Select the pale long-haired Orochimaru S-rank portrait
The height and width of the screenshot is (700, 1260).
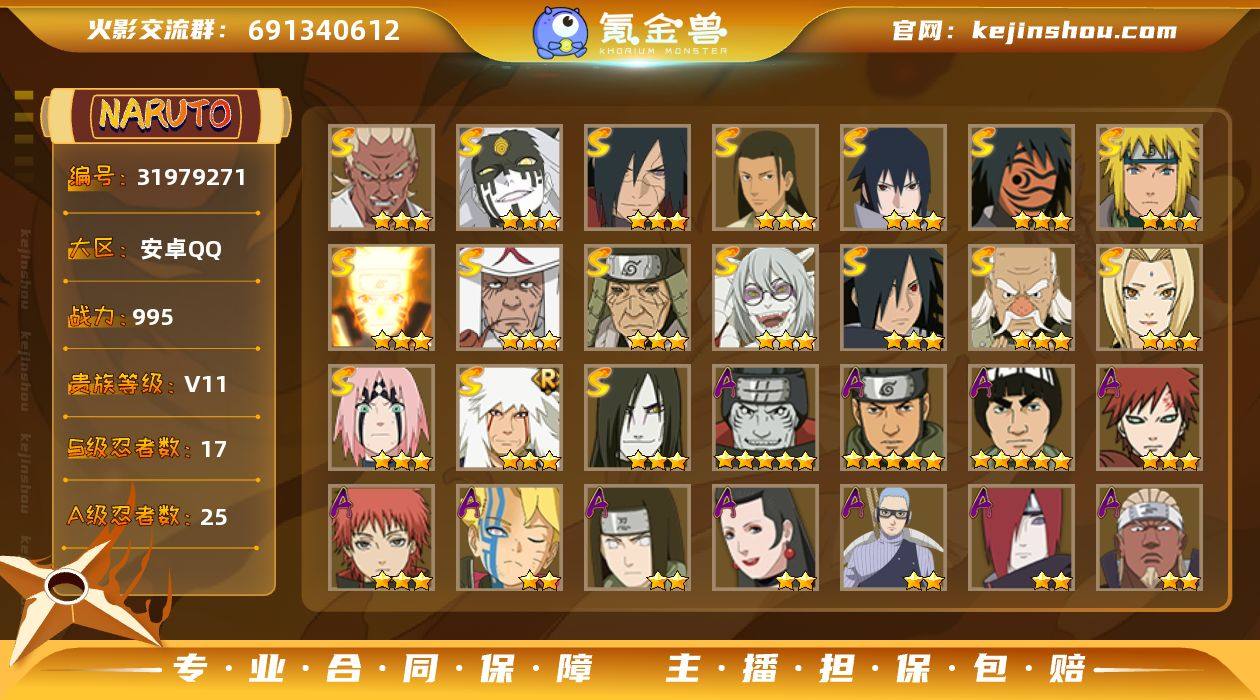click(x=637, y=418)
